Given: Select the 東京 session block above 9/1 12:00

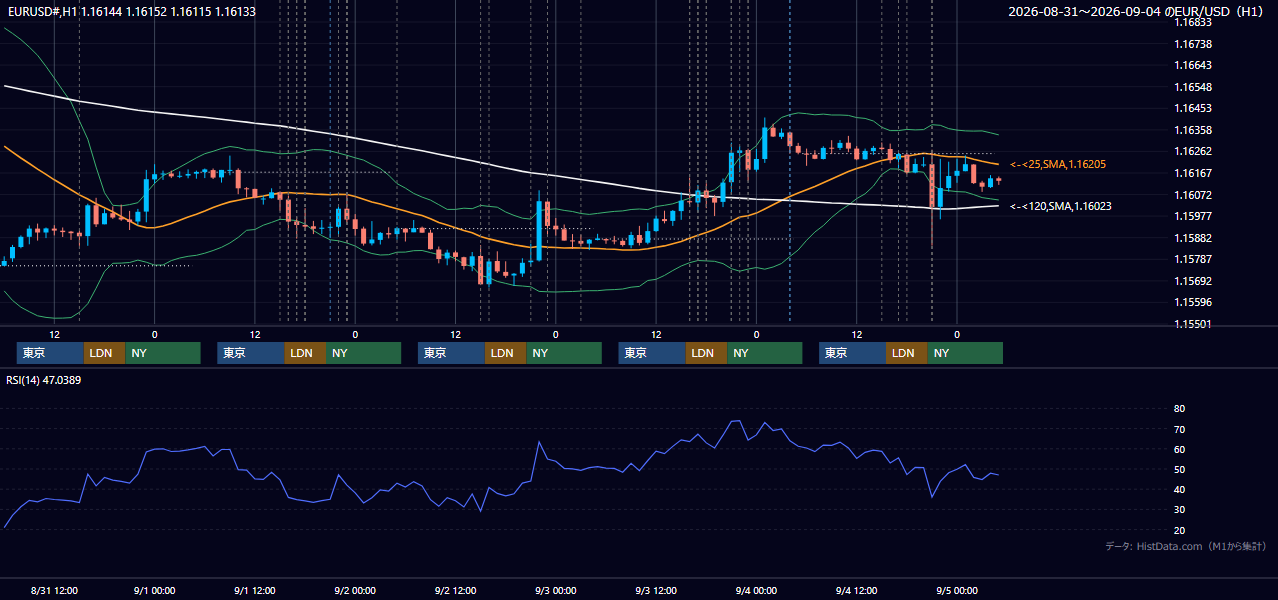Looking at the screenshot, I should (x=251, y=353).
